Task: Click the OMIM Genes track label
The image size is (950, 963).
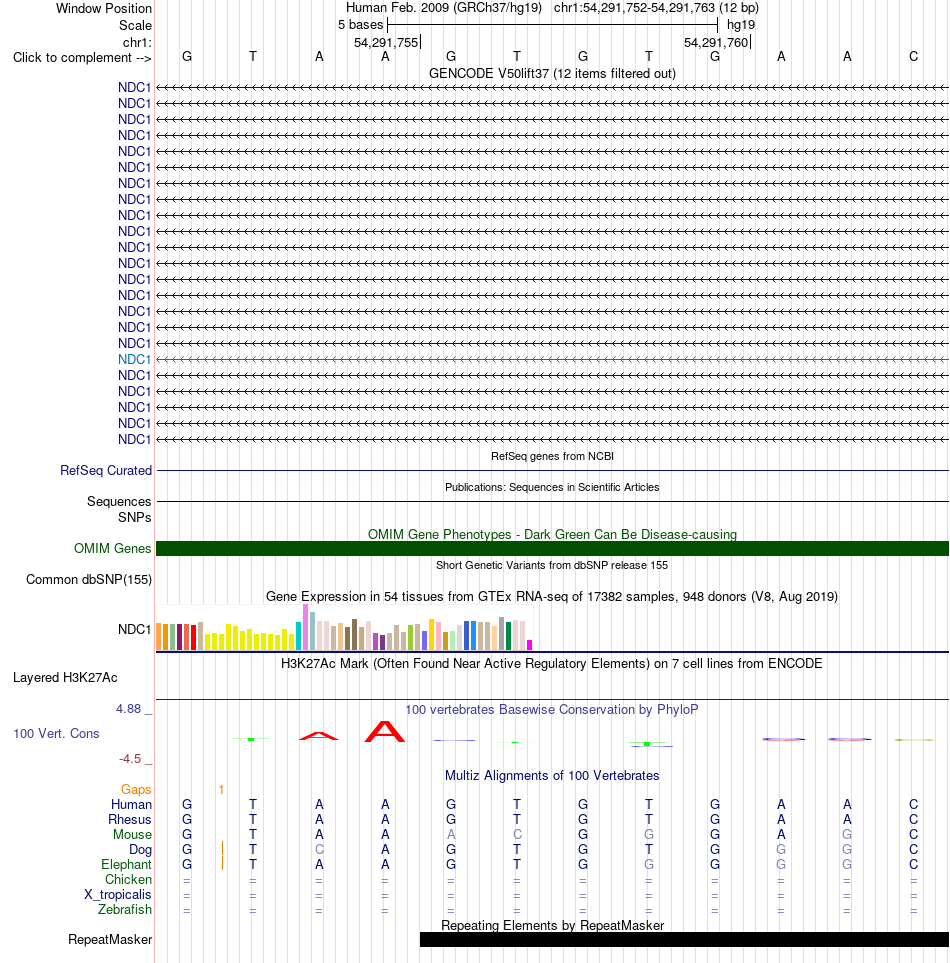Action: coord(112,548)
